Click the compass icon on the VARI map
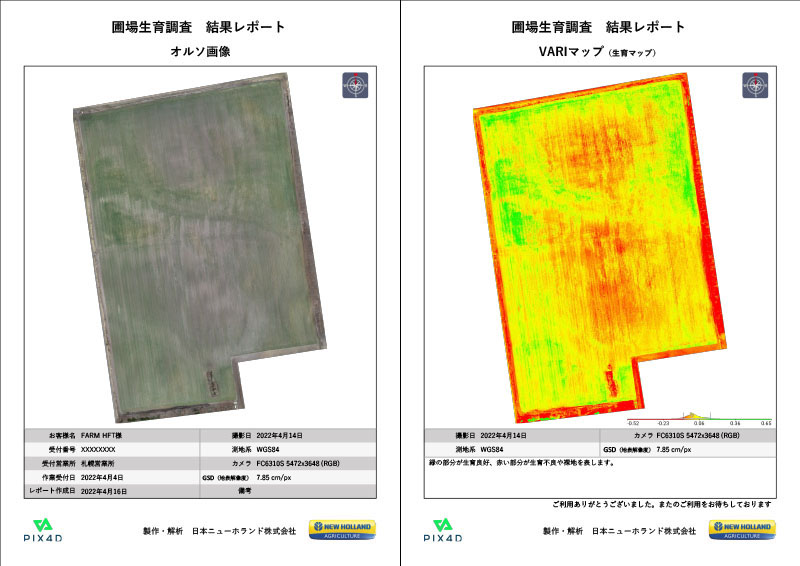 point(755,85)
